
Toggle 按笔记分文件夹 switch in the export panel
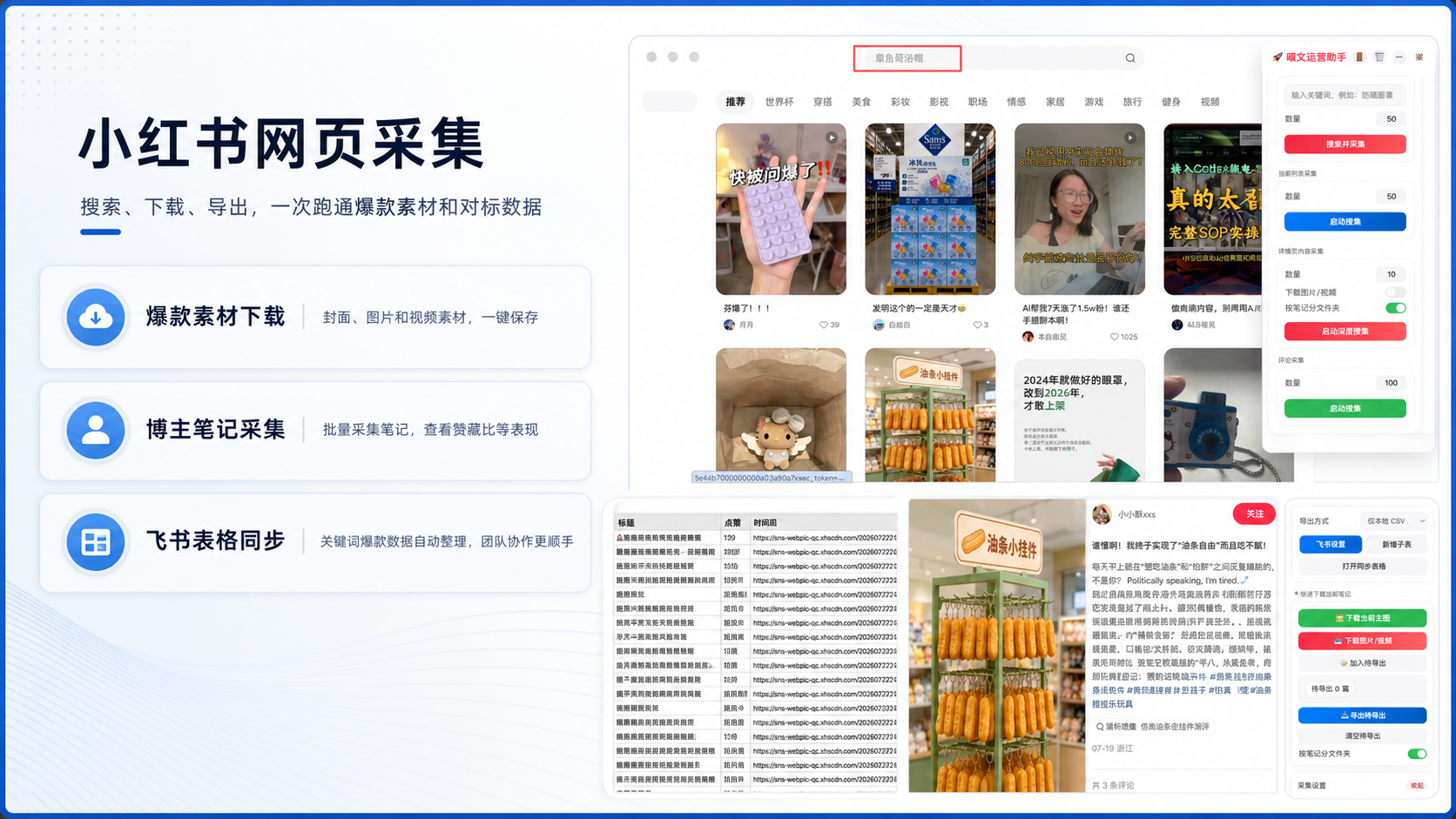pos(1417,754)
